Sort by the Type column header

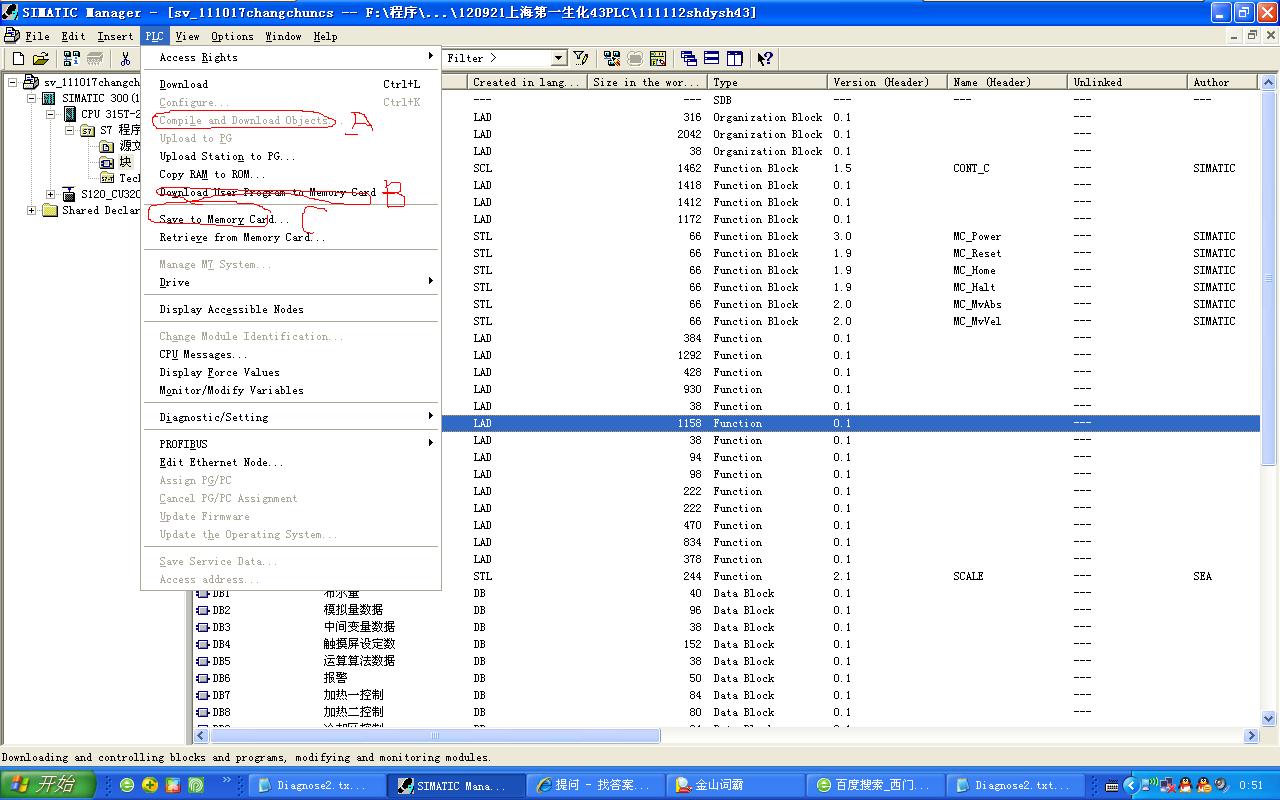coord(767,82)
